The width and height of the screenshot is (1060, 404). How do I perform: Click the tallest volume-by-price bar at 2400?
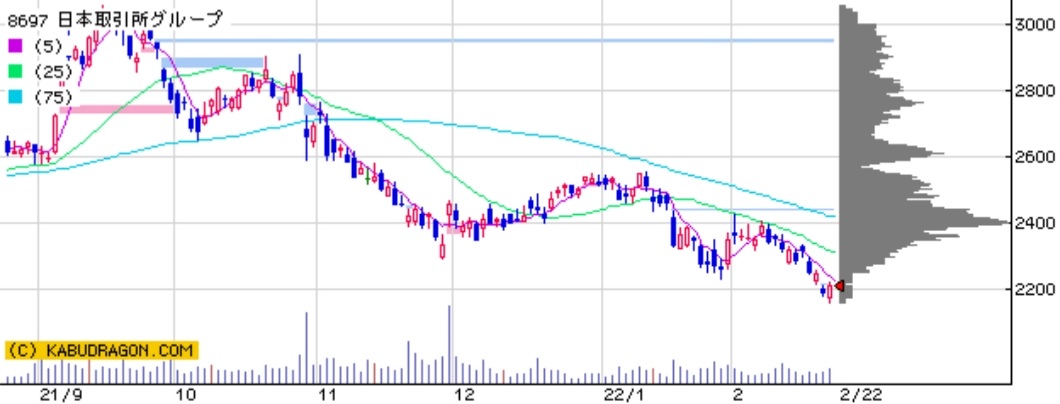923,222
